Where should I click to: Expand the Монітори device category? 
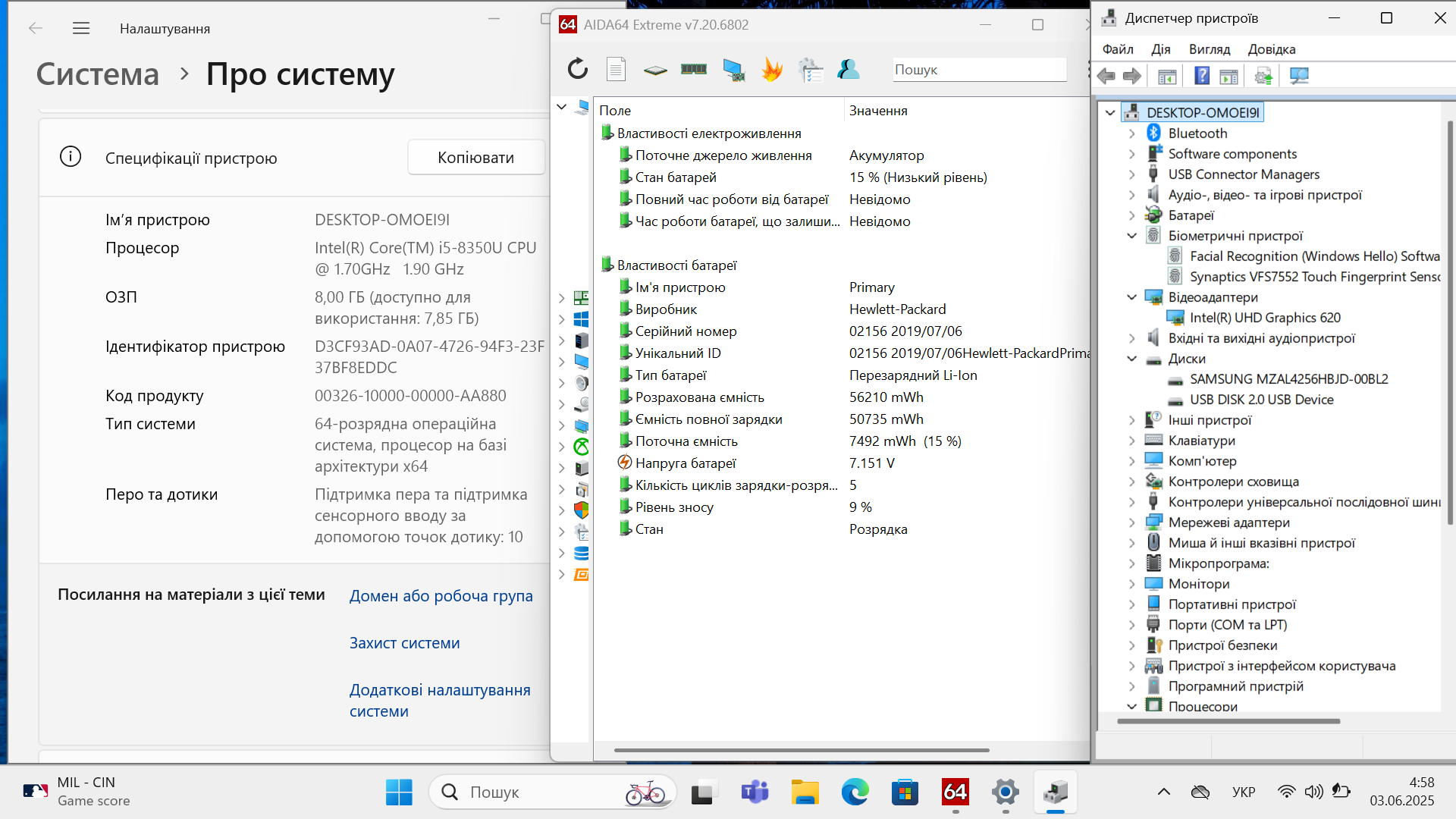click(1131, 584)
